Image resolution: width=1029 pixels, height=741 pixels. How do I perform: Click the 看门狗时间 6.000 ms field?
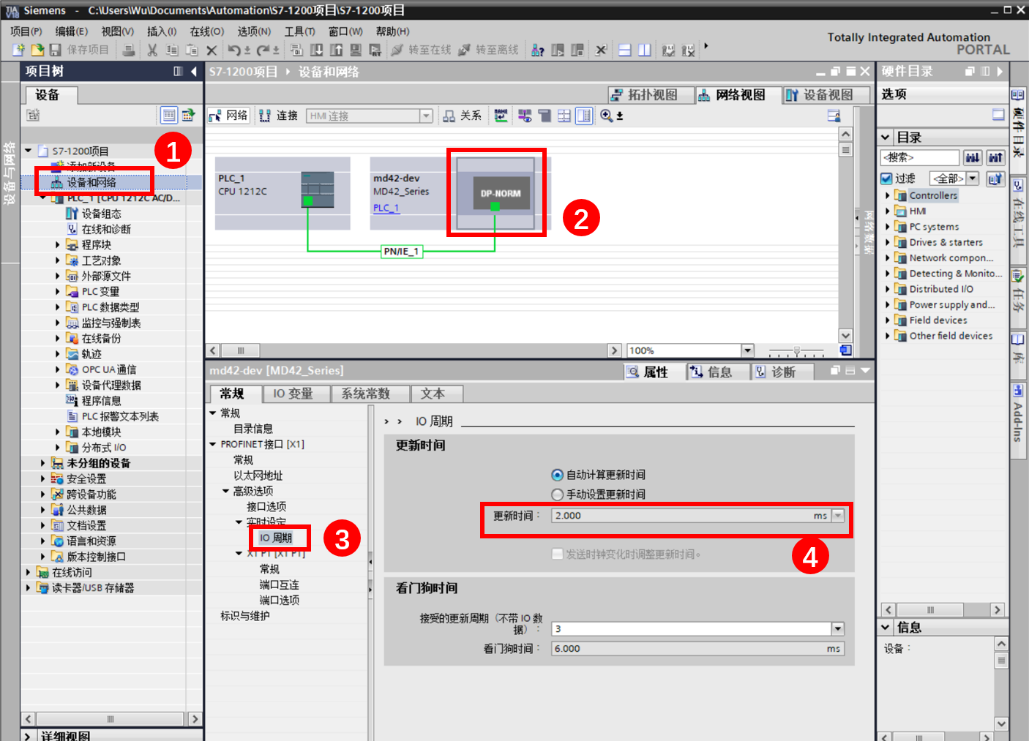pos(696,649)
